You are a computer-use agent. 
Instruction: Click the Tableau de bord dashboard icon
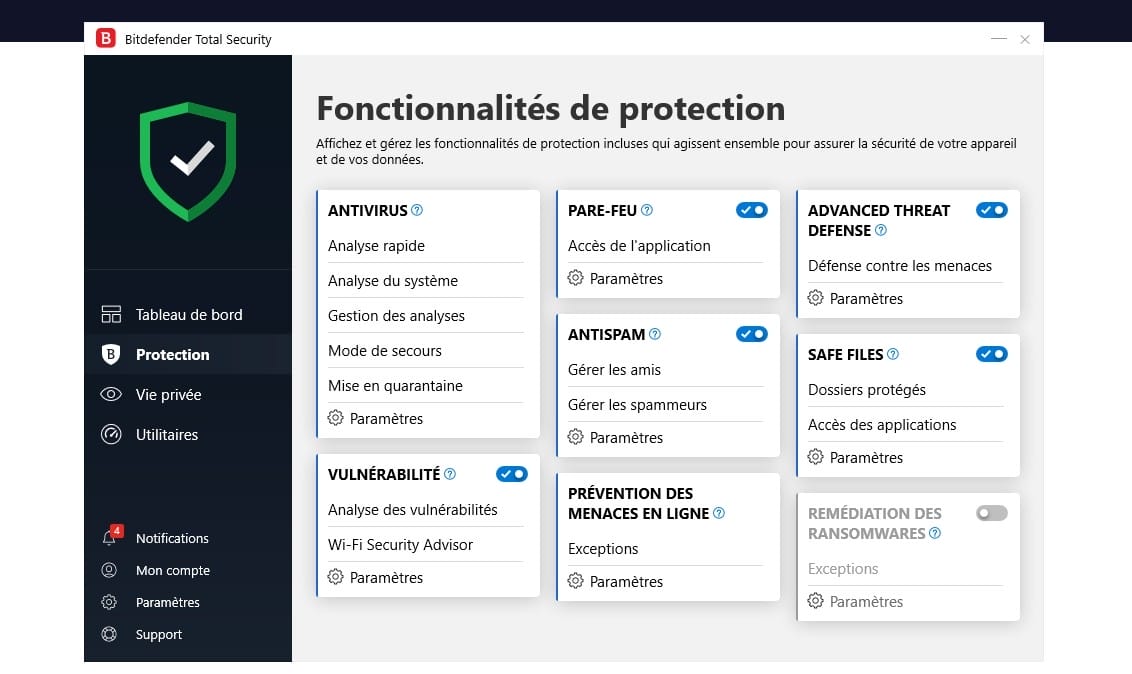pos(111,314)
